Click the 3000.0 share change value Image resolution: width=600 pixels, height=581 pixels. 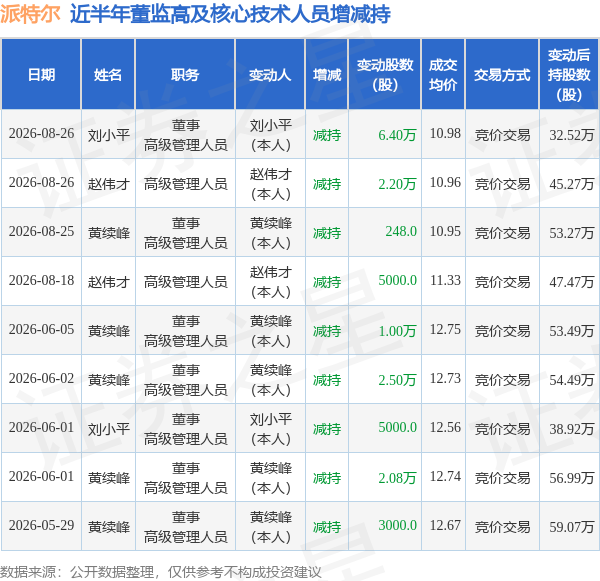click(x=398, y=526)
